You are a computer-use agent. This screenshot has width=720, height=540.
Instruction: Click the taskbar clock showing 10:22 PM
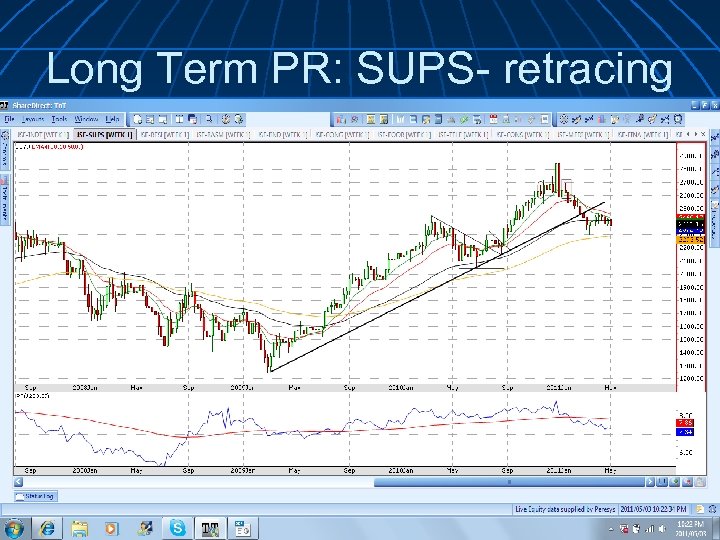coord(691,528)
